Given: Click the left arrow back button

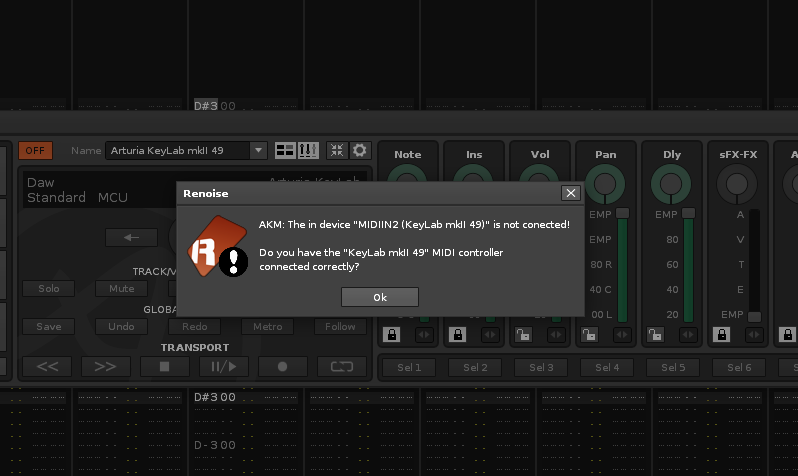Looking at the screenshot, I should tap(131, 237).
